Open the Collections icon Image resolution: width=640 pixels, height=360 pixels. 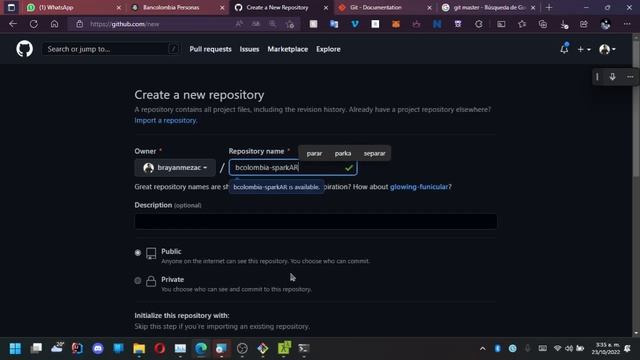(543, 24)
